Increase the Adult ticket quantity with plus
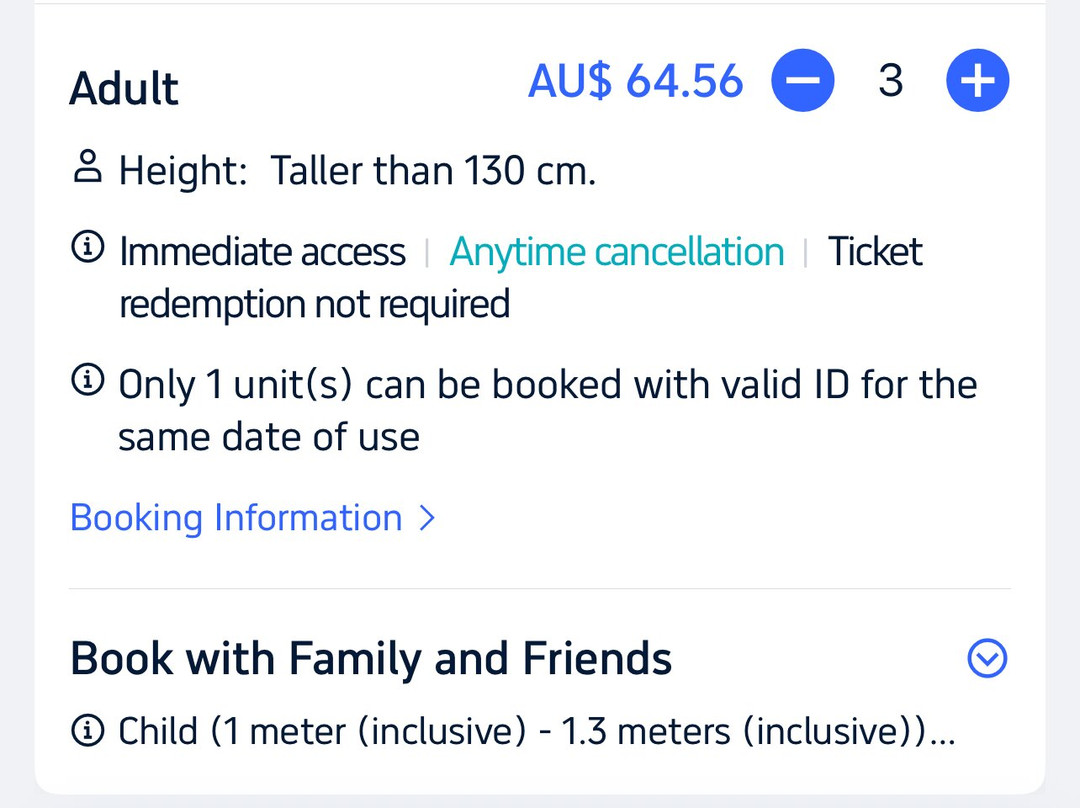Screen dimensions: 1080x808 click(977, 81)
